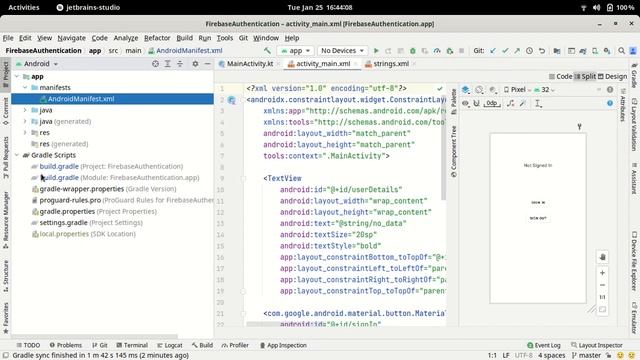Image resolution: width=640 pixels, height=360 pixels.
Task: Click the blue help icon in design toolbar
Action: [610, 103]
